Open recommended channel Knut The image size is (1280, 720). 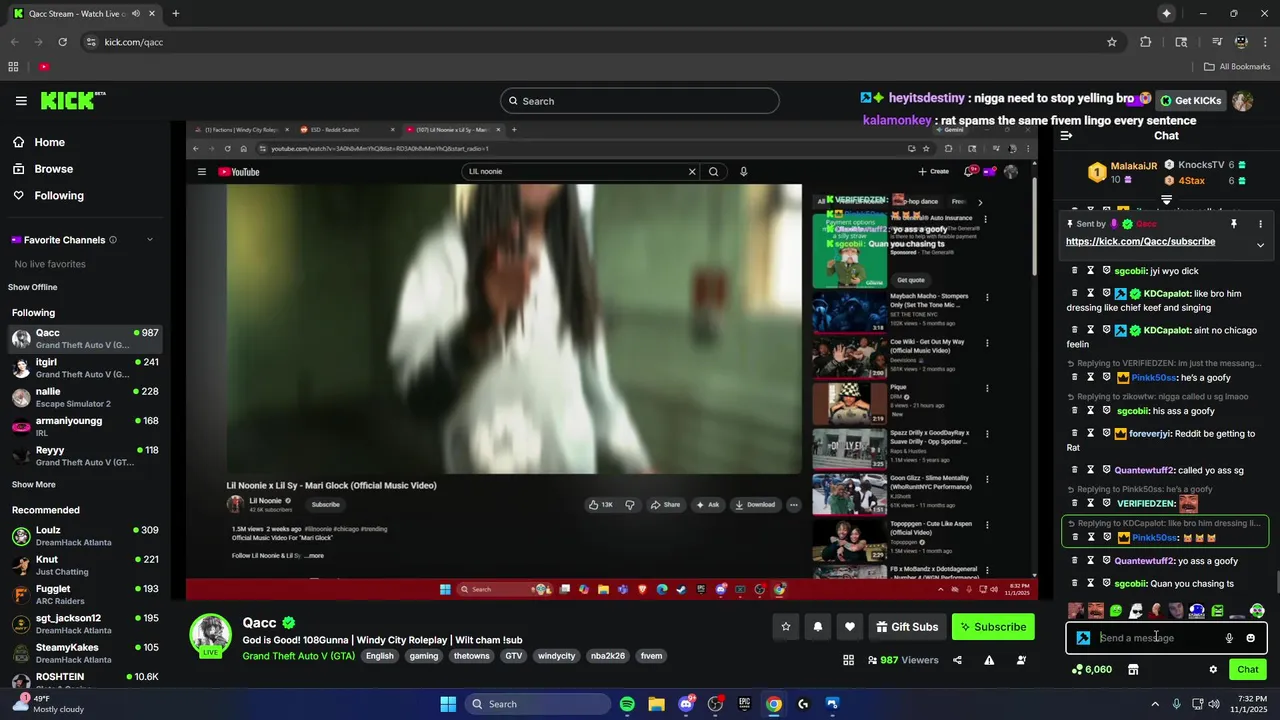point(85,565)
